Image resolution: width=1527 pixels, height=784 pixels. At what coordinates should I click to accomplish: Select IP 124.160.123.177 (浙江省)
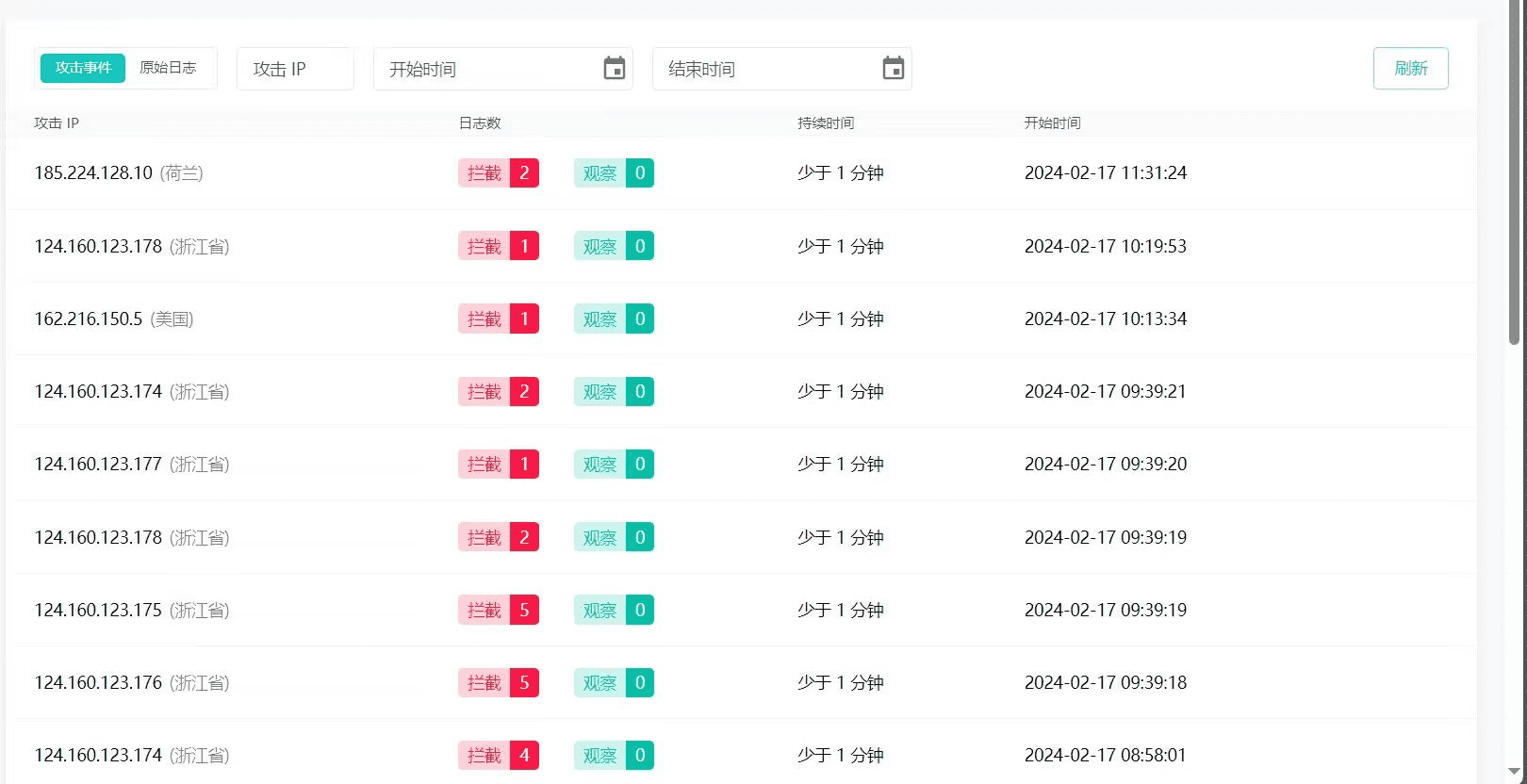[132, 465]
